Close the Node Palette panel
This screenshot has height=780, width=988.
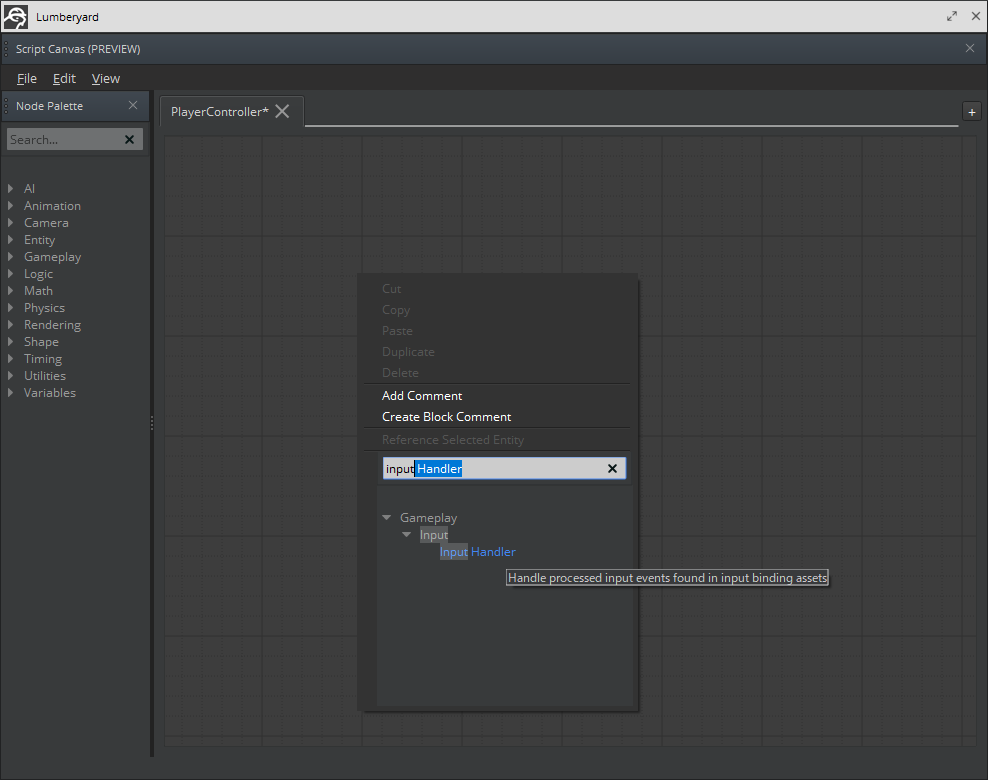pos(133,105)
